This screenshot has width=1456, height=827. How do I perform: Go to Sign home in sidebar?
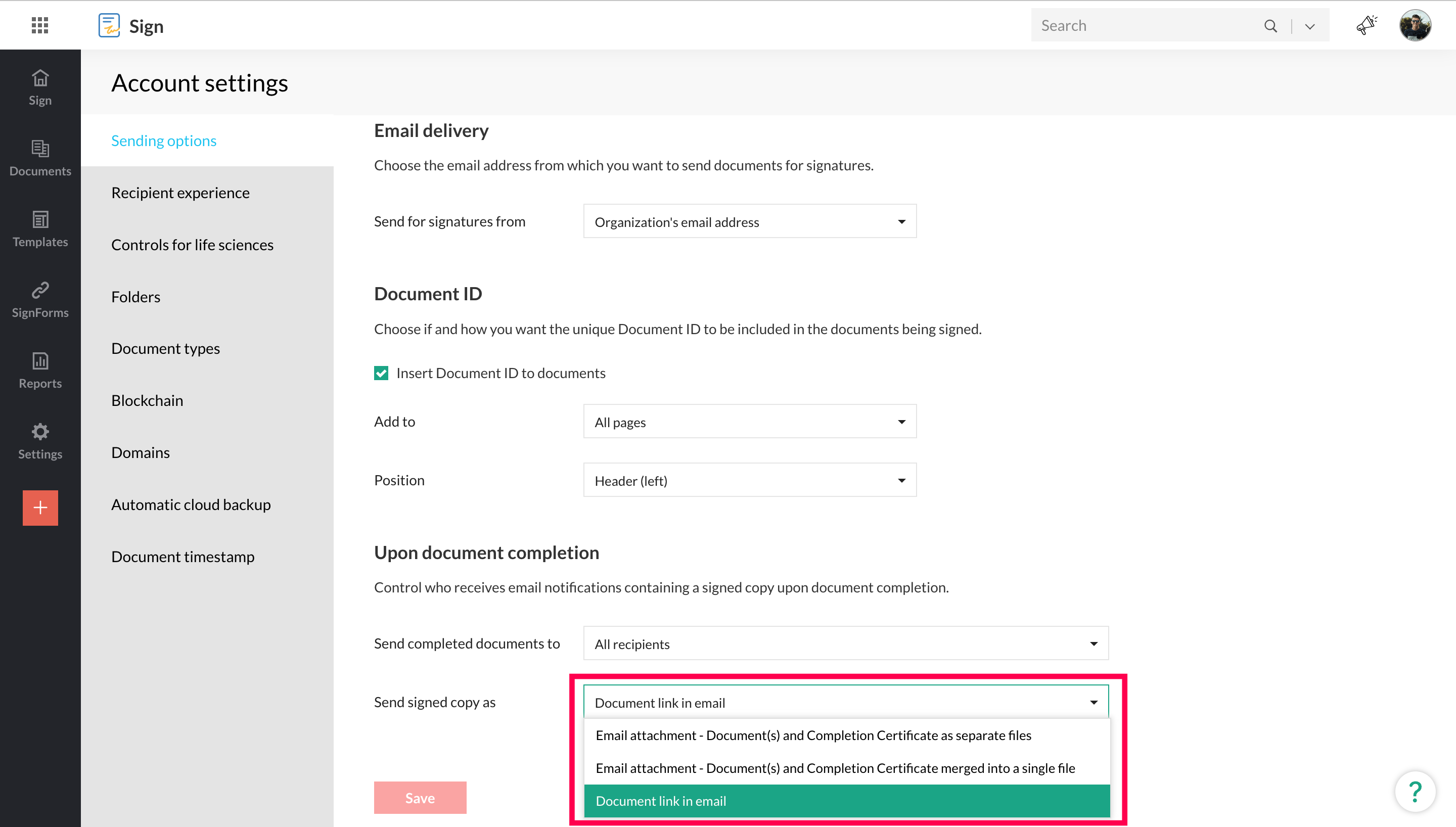40,87
